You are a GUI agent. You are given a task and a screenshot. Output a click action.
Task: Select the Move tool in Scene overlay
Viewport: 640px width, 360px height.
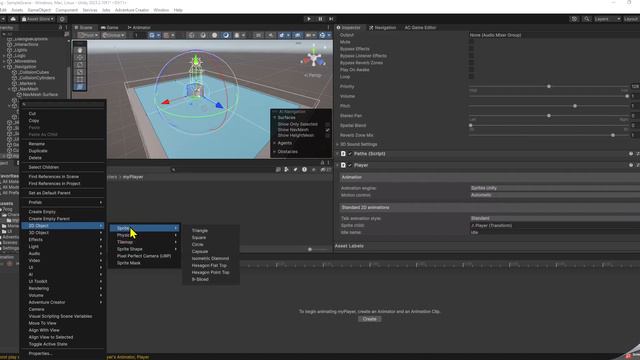pos(80,58)
